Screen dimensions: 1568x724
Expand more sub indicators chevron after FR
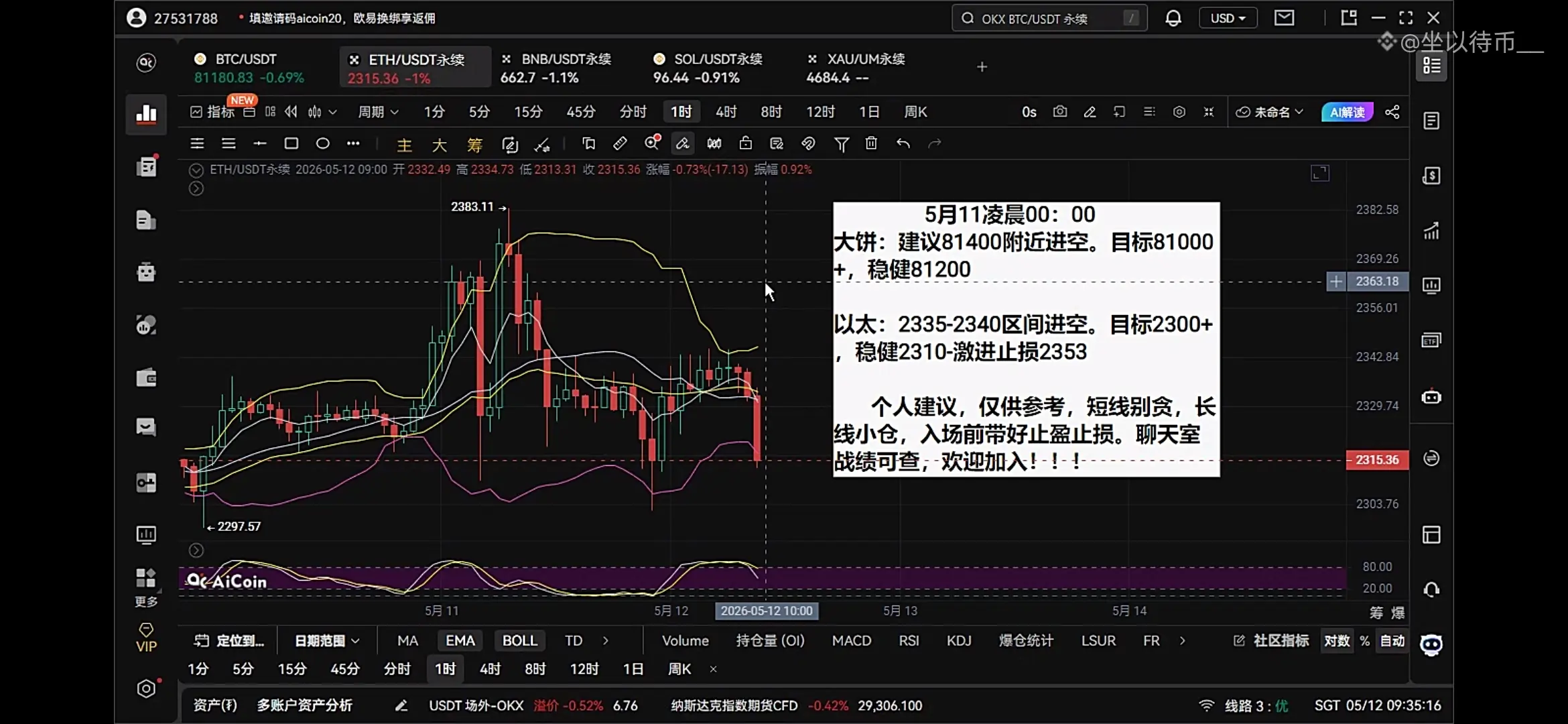(x=1182, y=641)
